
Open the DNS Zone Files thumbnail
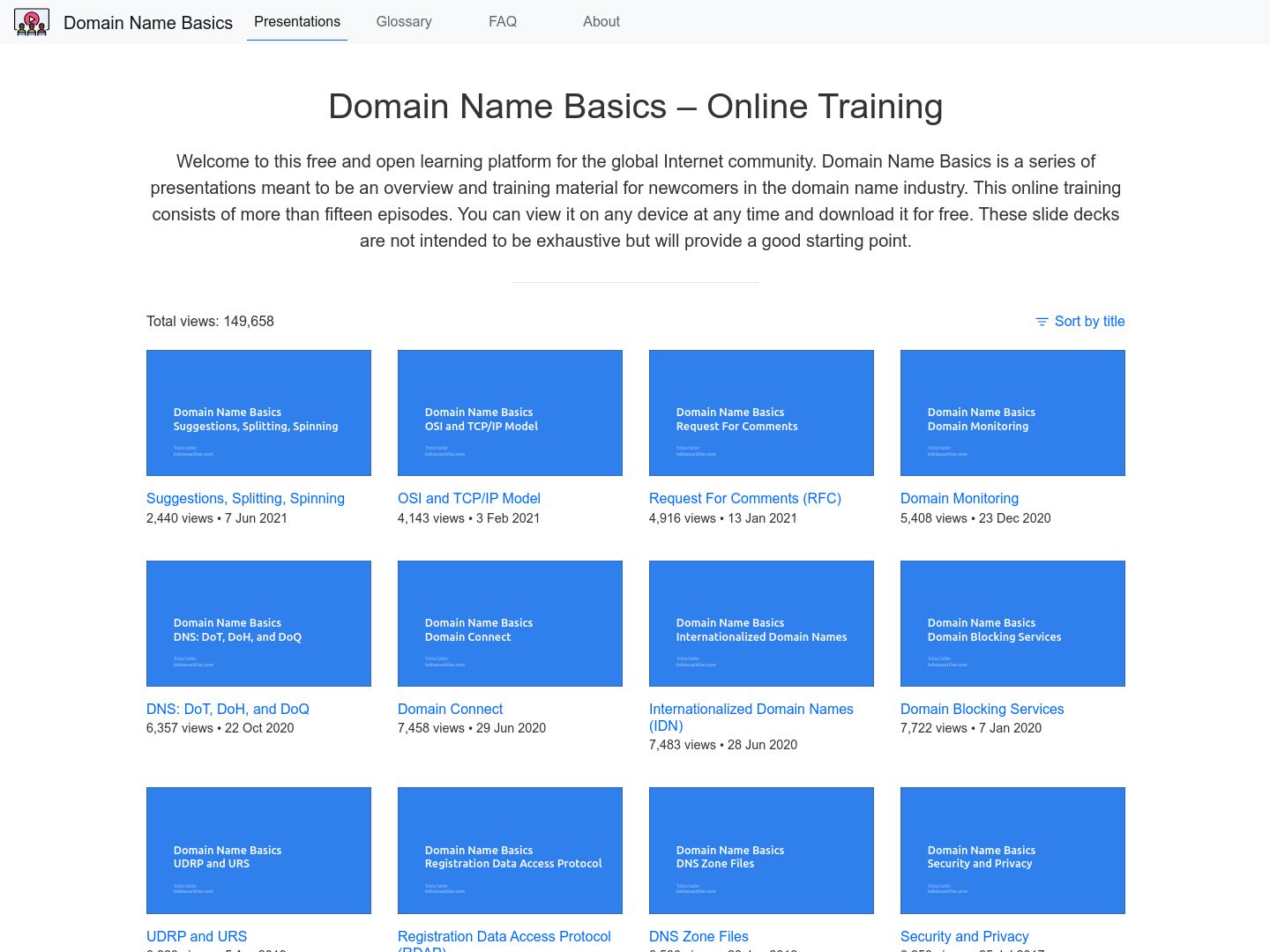761,851
